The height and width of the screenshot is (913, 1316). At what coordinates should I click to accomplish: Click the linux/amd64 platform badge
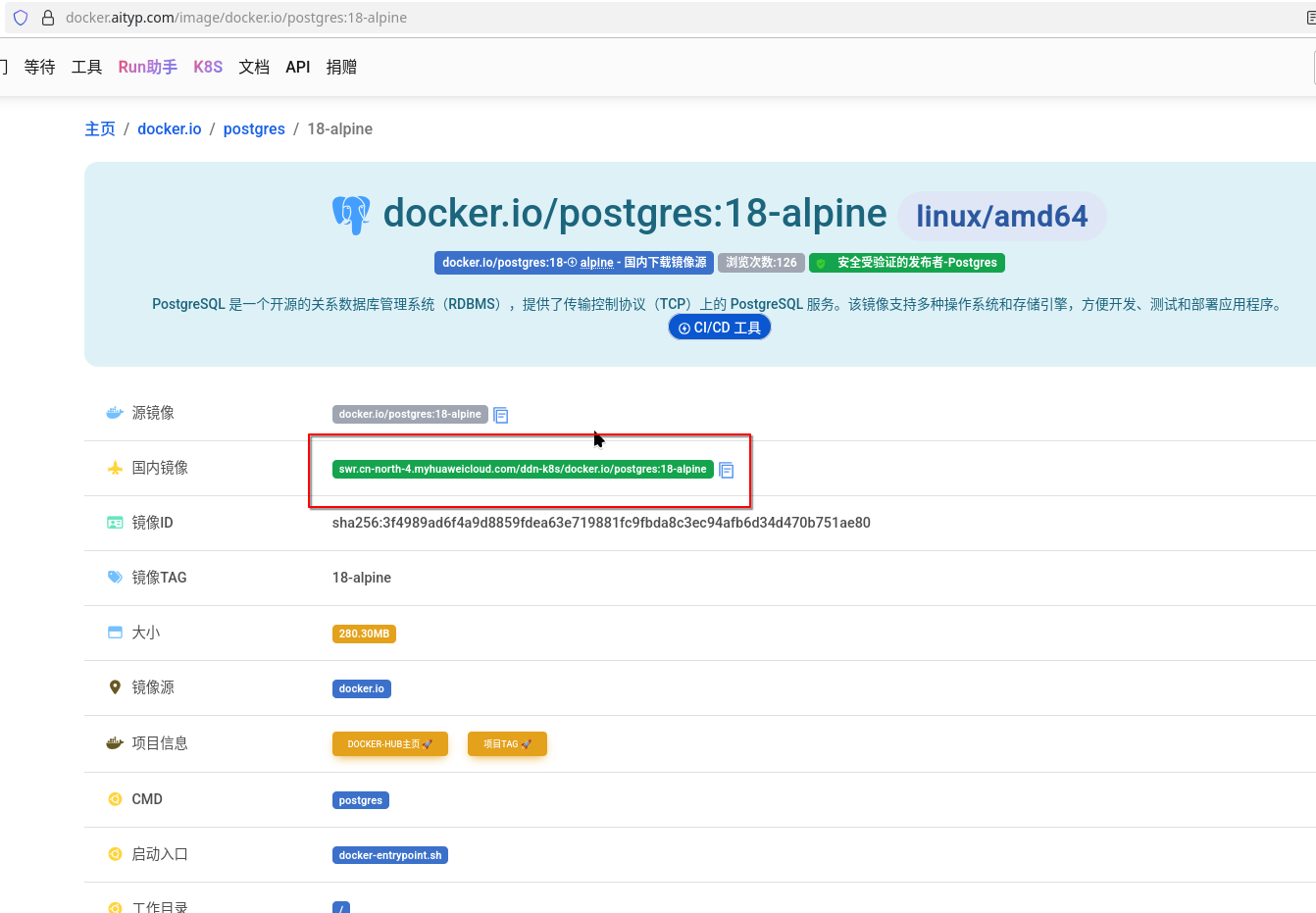click(x=1002, y=217)
